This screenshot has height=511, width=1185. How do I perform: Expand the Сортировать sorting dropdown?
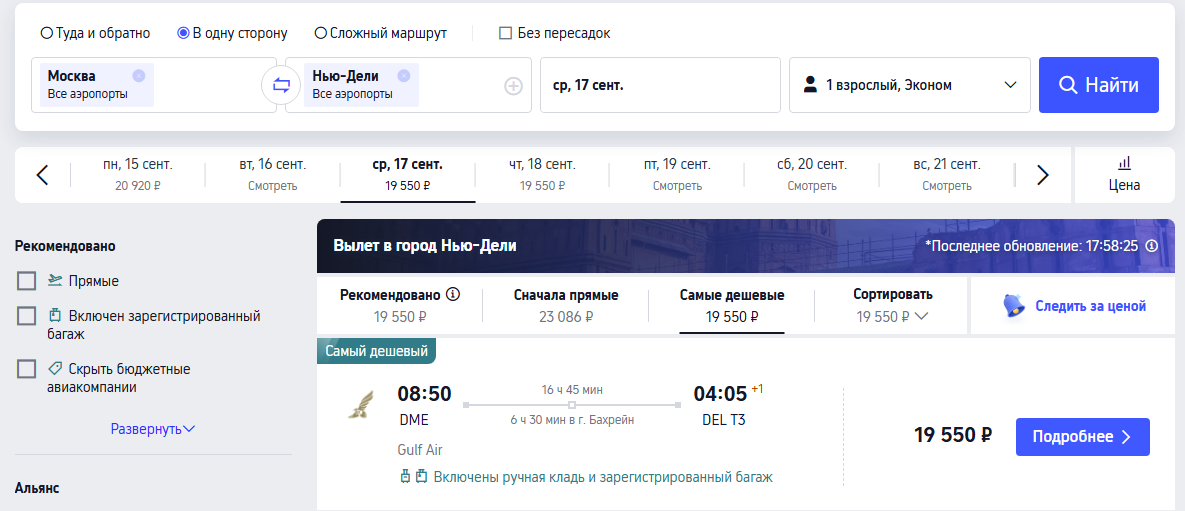892,305
